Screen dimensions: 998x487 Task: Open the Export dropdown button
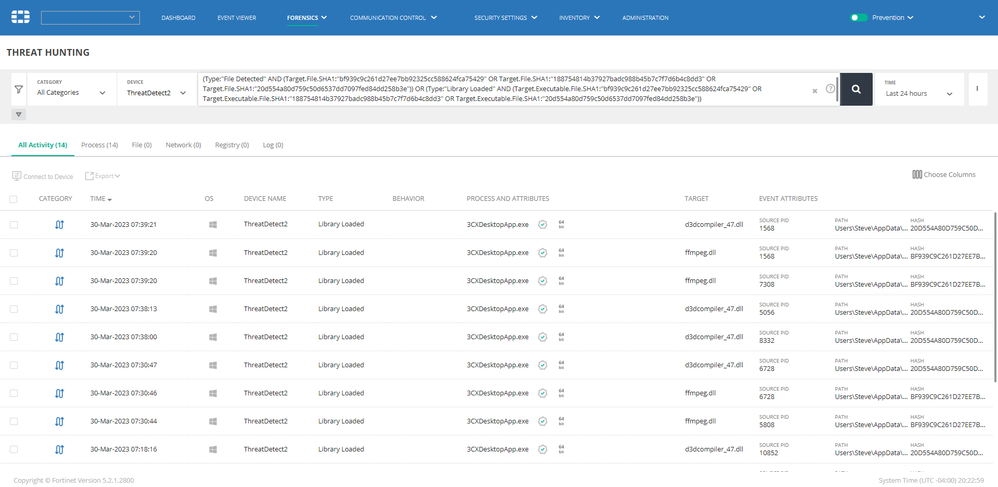click(x=104, y=176)
